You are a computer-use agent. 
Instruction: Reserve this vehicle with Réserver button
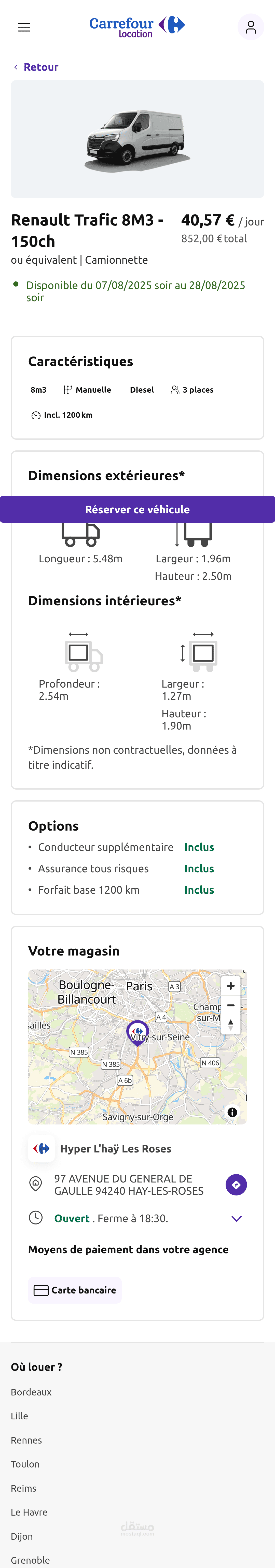(137, 509)
